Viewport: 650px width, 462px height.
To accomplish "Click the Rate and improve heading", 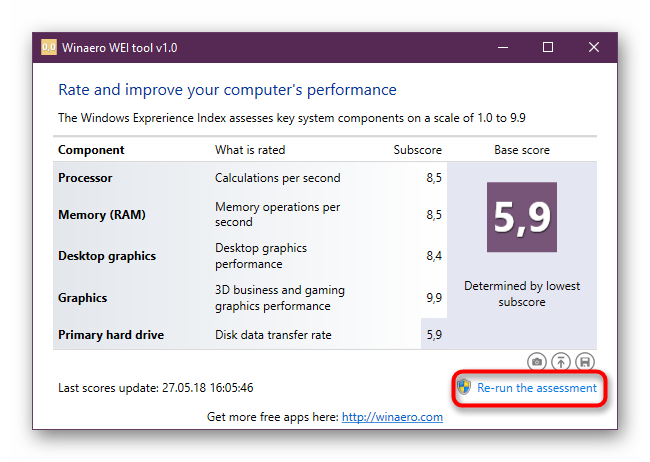I will [x=227, y=90].
